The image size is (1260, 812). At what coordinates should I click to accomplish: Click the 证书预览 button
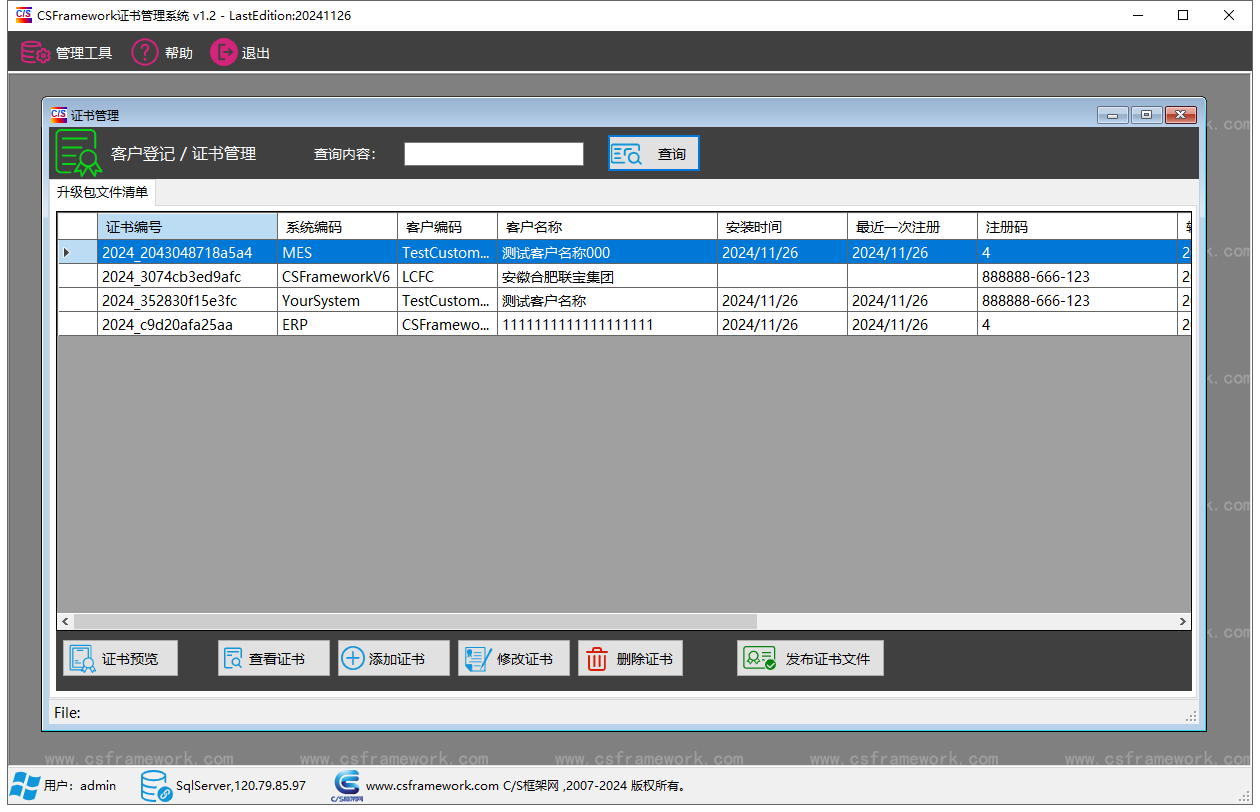pyautogui.click(x=120, y=659)
